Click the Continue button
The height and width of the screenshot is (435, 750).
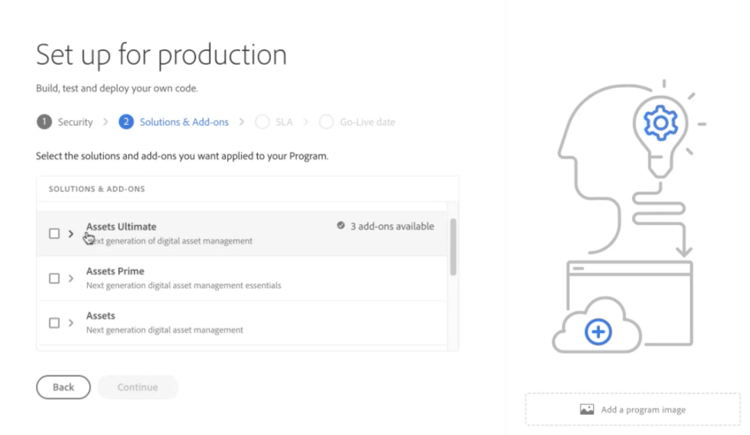click(x=137, y=387)
